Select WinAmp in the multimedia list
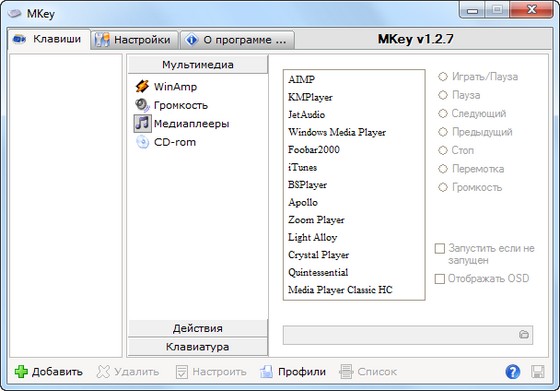This screenshot has width=560, height=391. tap(175, 86)
